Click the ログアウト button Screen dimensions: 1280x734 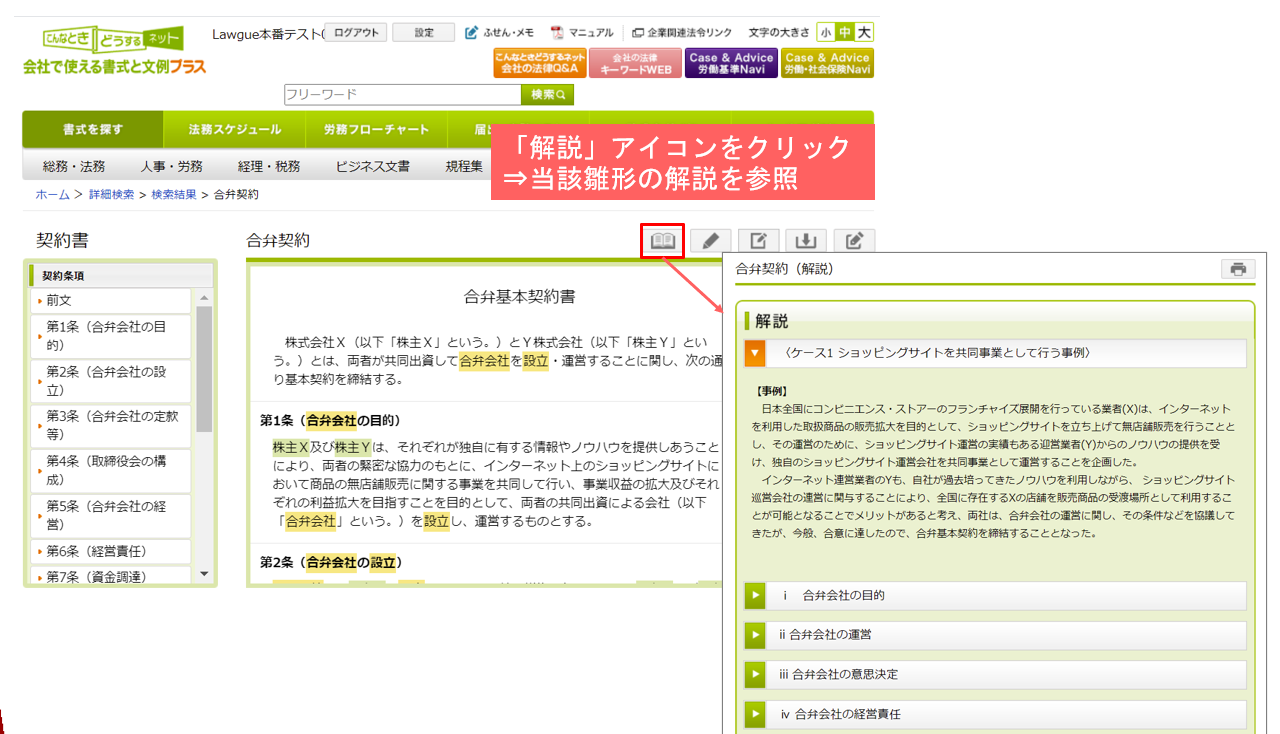[x=356, y=33]
